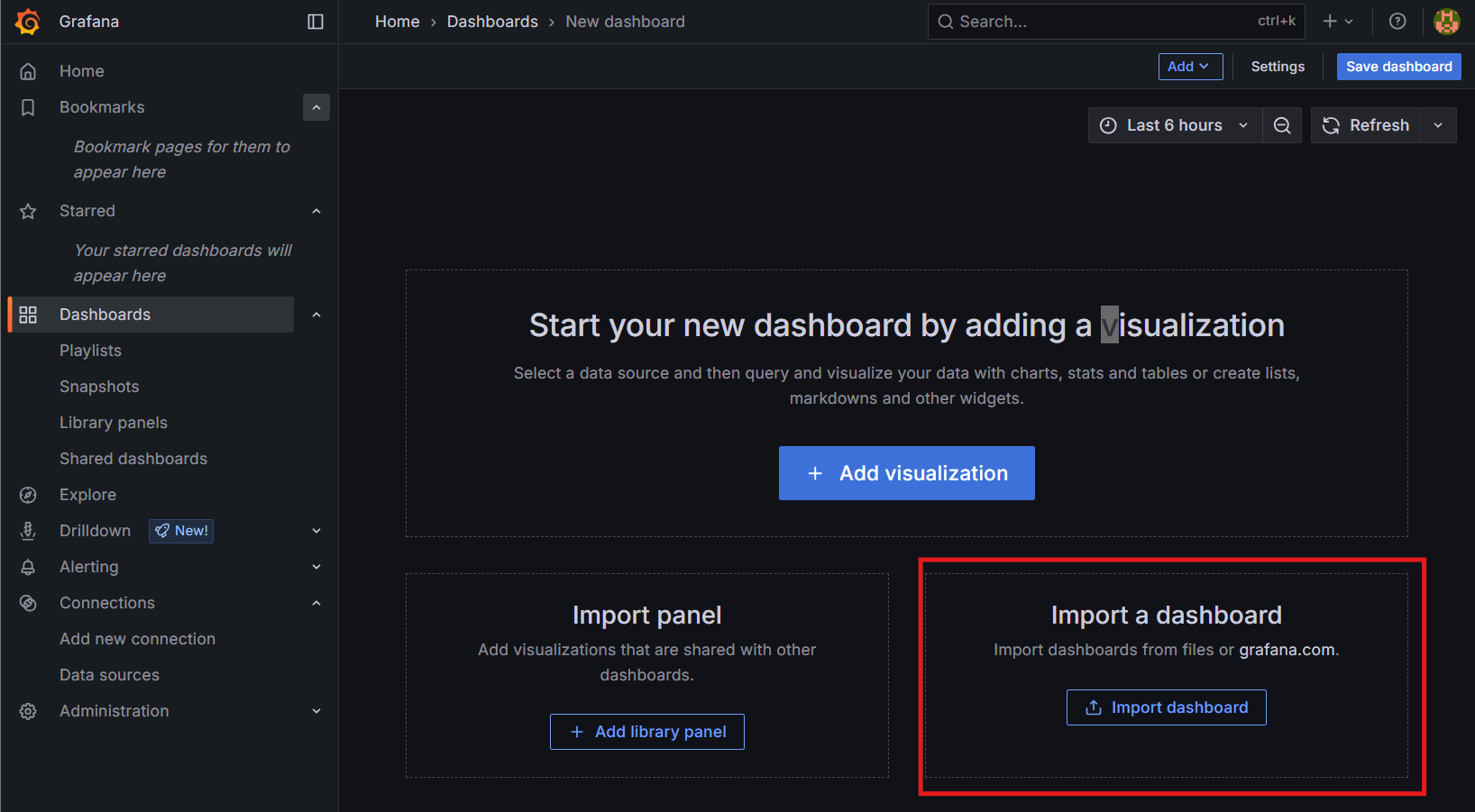
Task: Click the Add library panel button
Action: pyautogui.click(x=647, y=732)
